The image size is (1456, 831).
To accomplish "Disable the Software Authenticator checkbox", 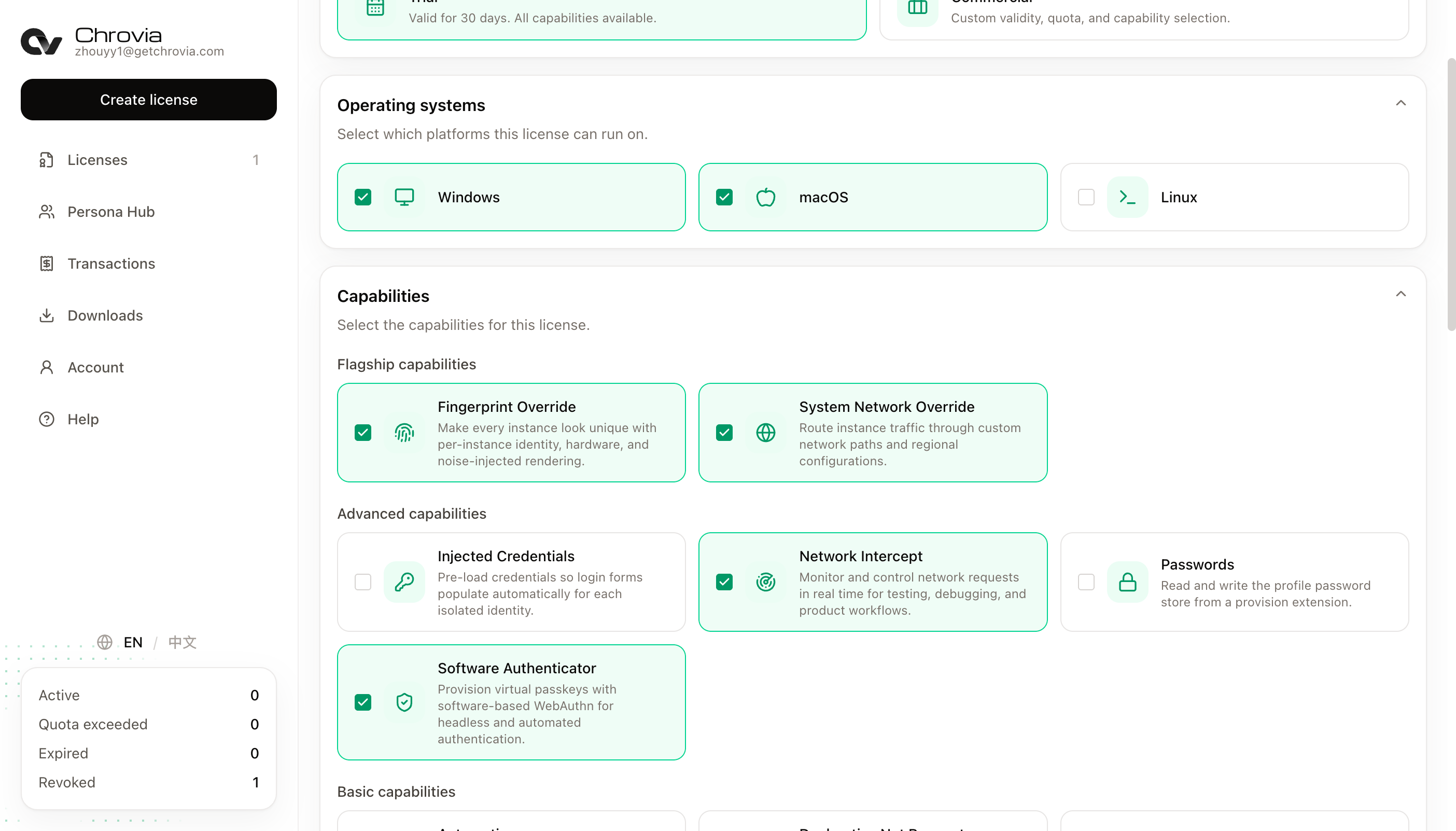I will point(363,702).
